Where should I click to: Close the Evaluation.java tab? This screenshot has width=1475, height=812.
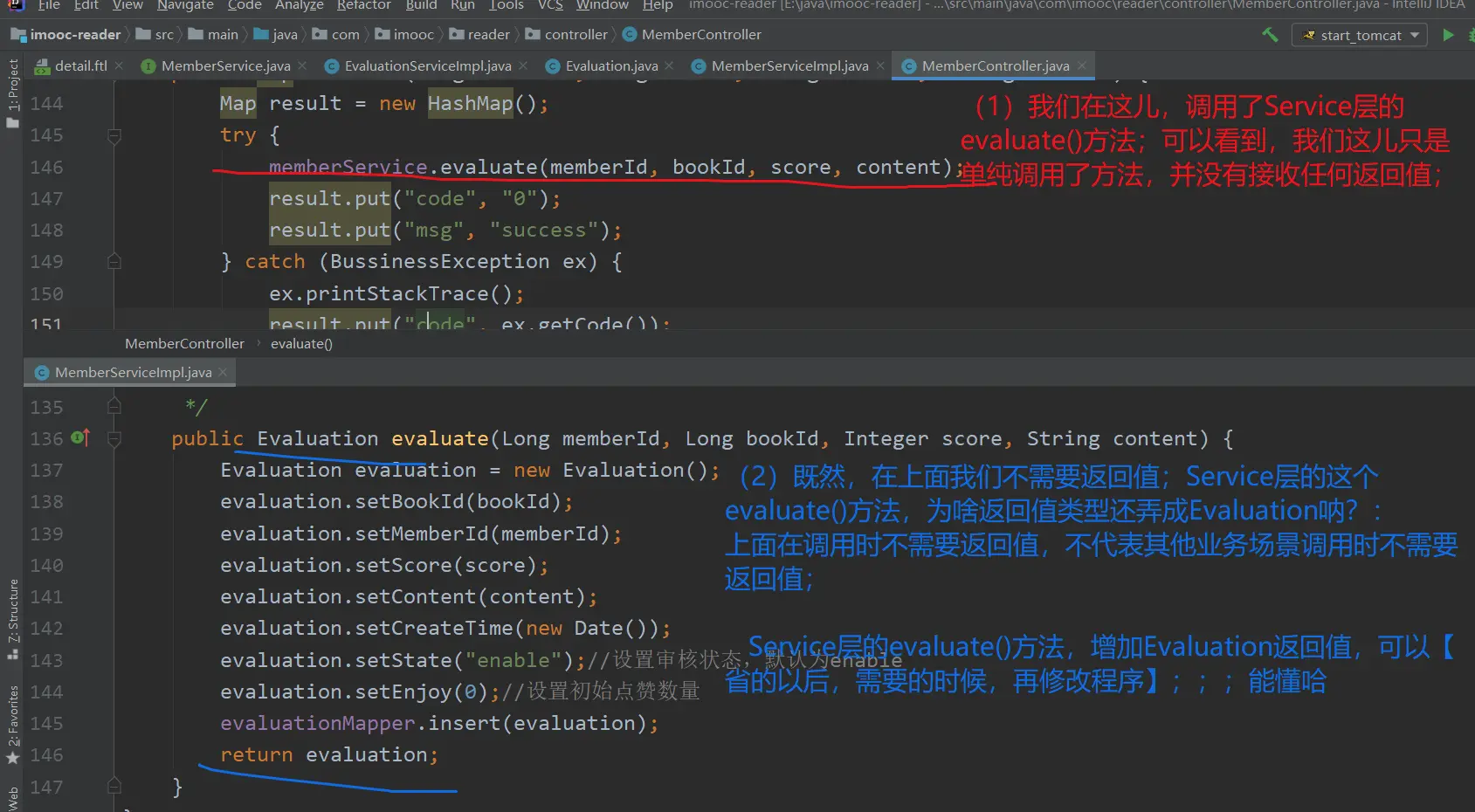coord(669,65)
